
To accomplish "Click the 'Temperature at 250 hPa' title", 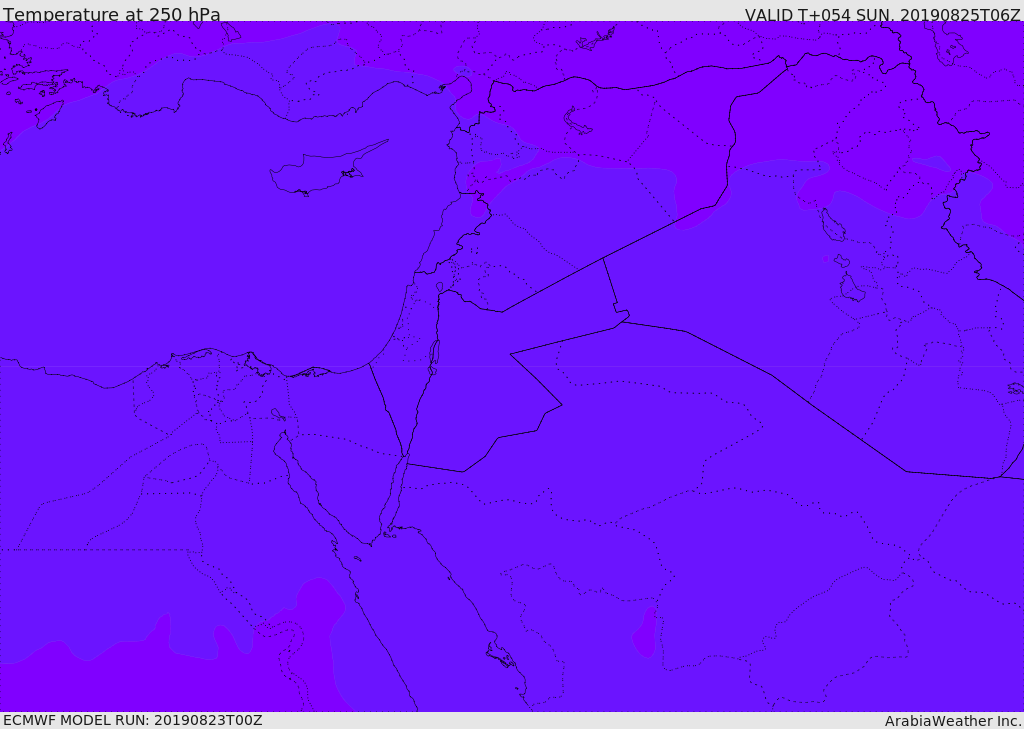I will (112, 14).
